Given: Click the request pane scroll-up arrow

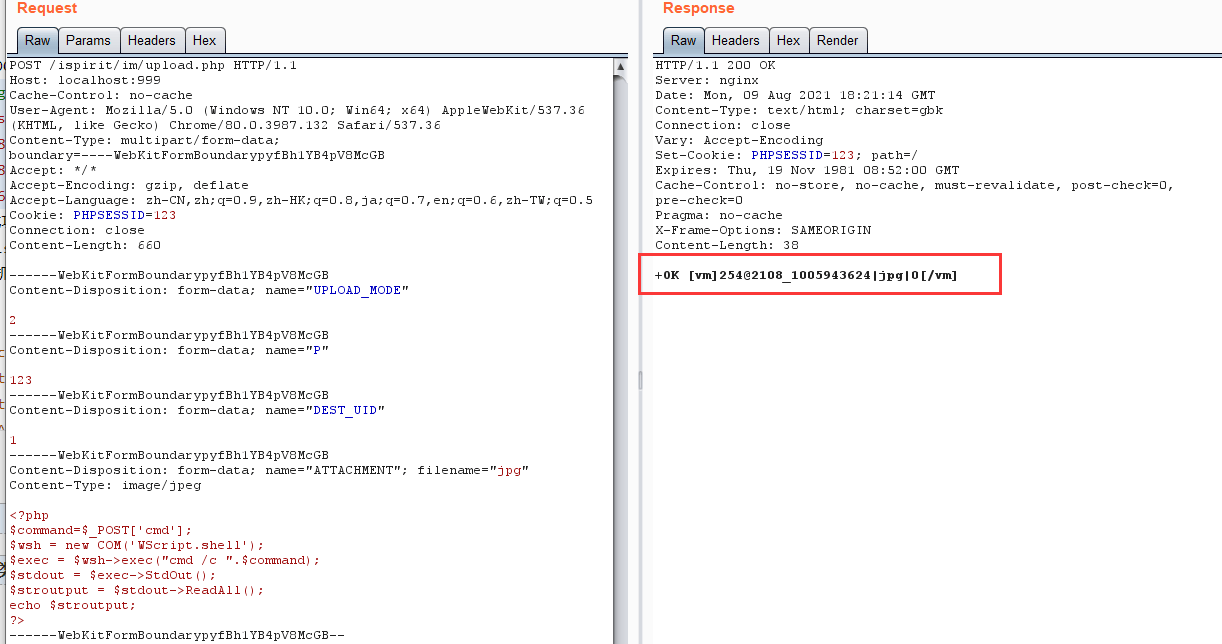Looking at the screenshot, I should 620,66.
